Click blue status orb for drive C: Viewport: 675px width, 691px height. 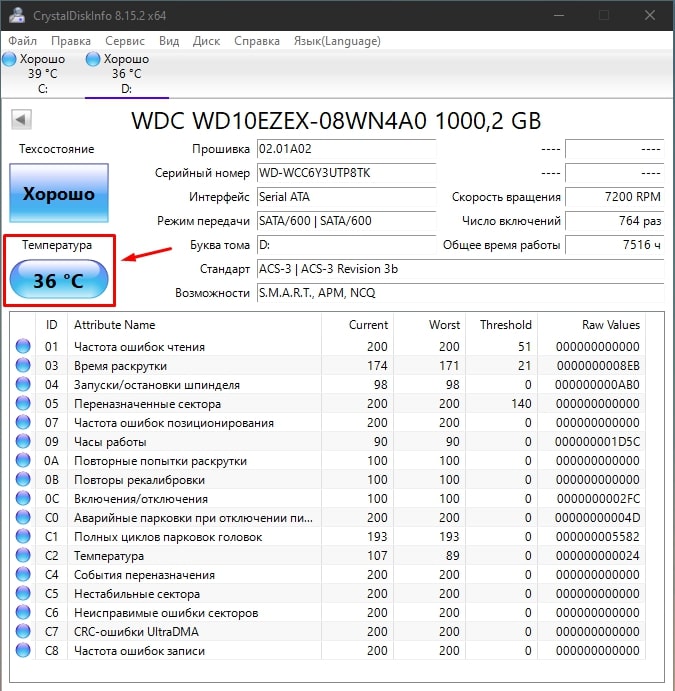point(9,59)
